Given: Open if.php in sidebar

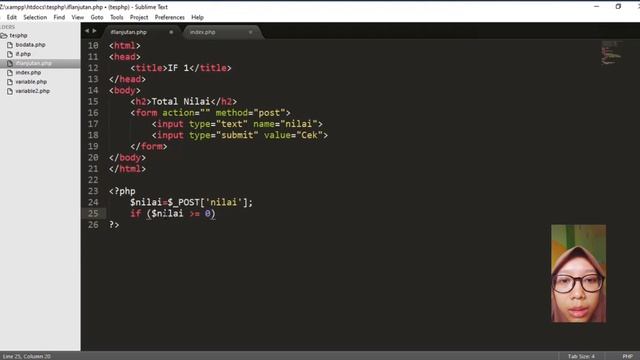Looking at the screenshot, I should [x=23, y=54].
